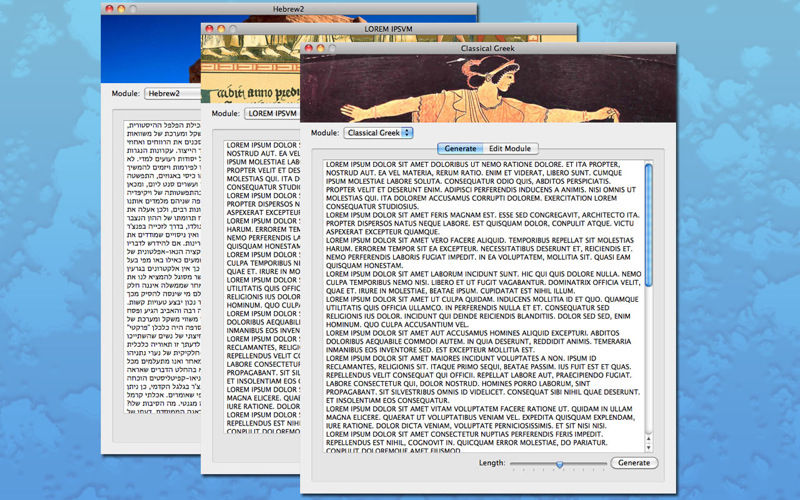
Task: Click inside the generated text area of Classical Greek window
Action: [483, 306]
